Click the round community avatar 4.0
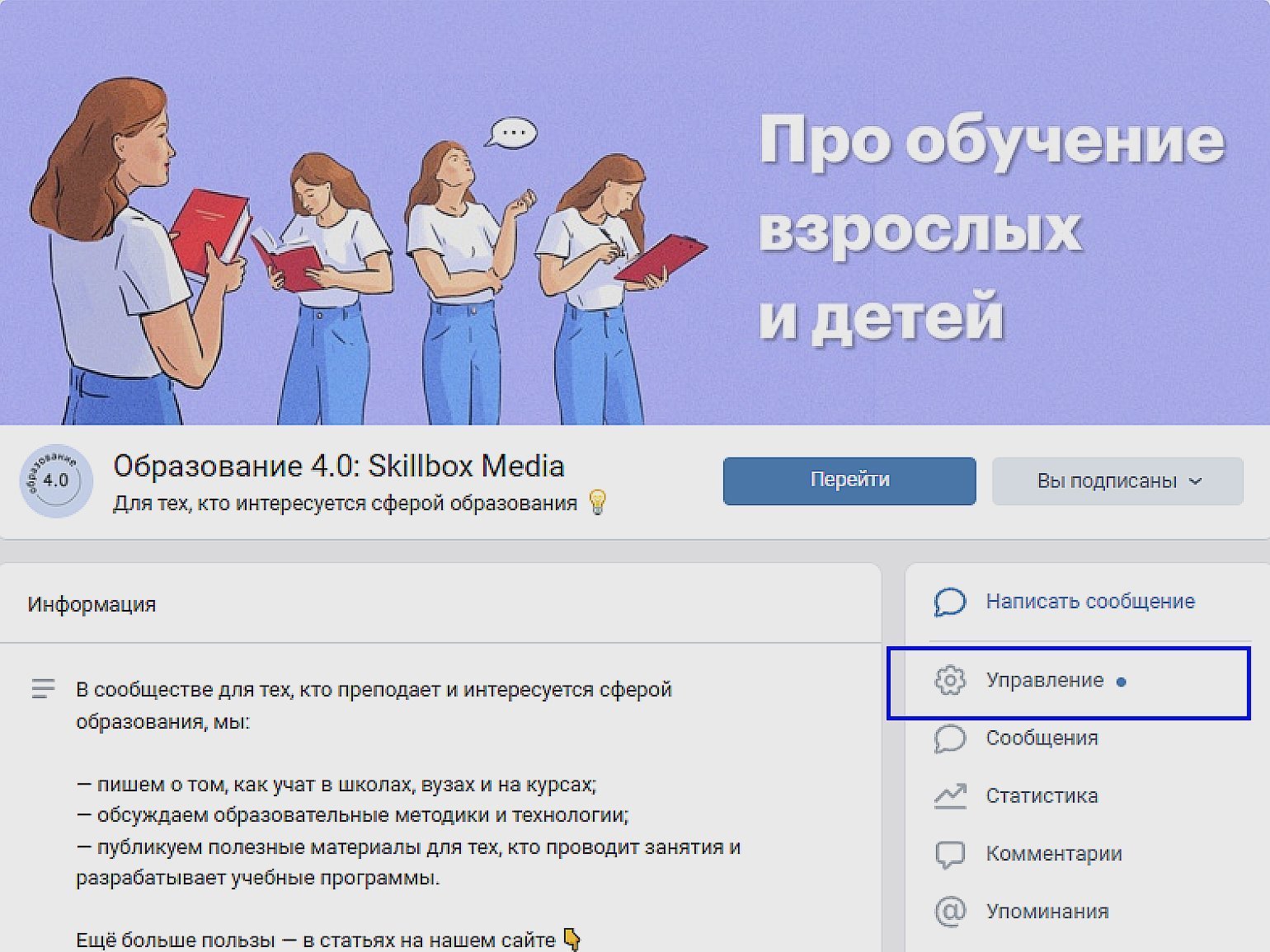This screenshot has height=952, width=1270. (56, 481)
